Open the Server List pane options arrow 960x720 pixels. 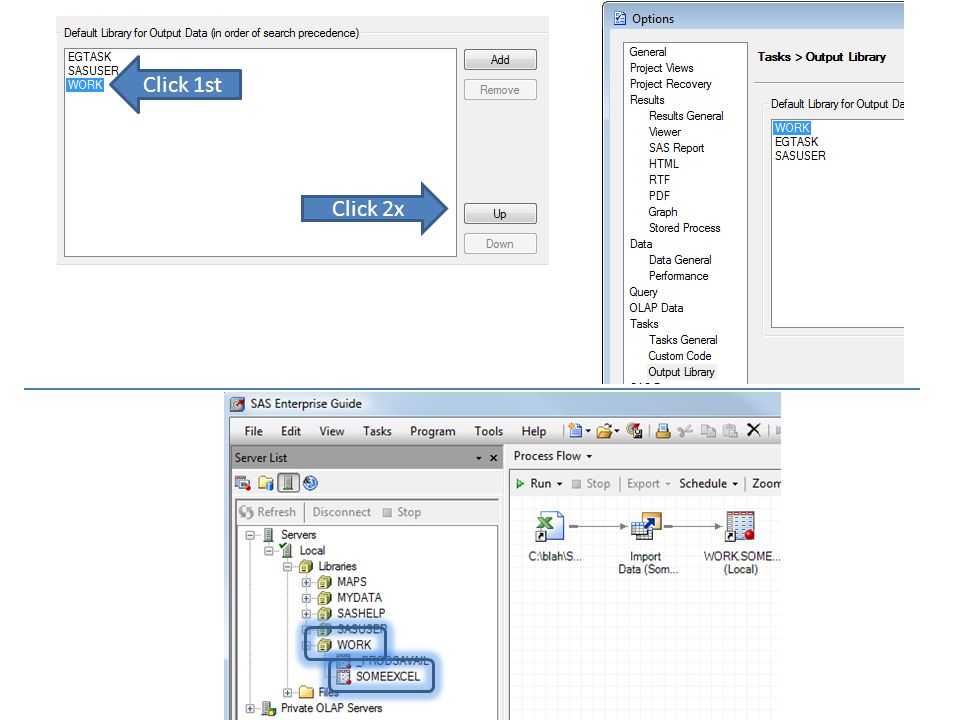click(478, 458)
